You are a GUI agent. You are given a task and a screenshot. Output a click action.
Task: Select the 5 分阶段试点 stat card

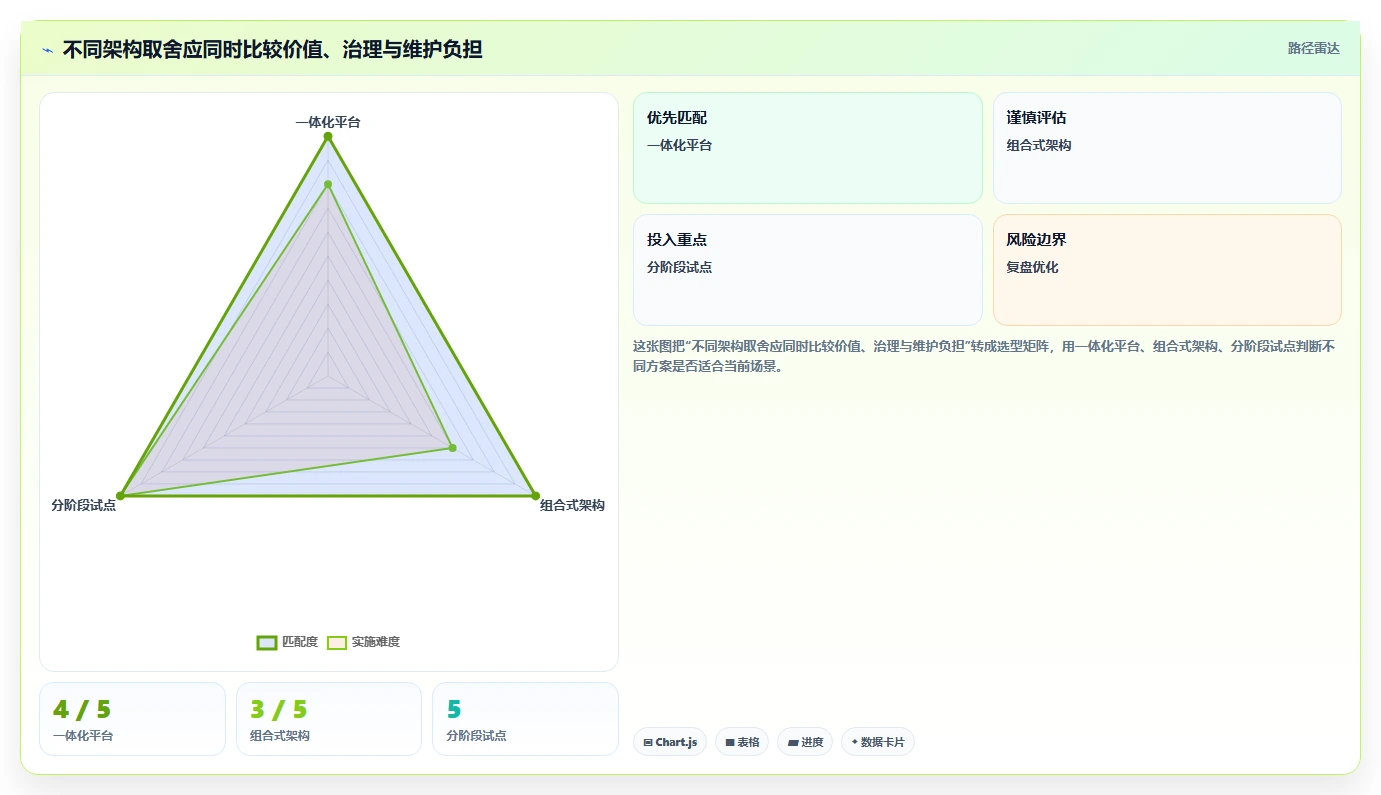pos(525,719)
